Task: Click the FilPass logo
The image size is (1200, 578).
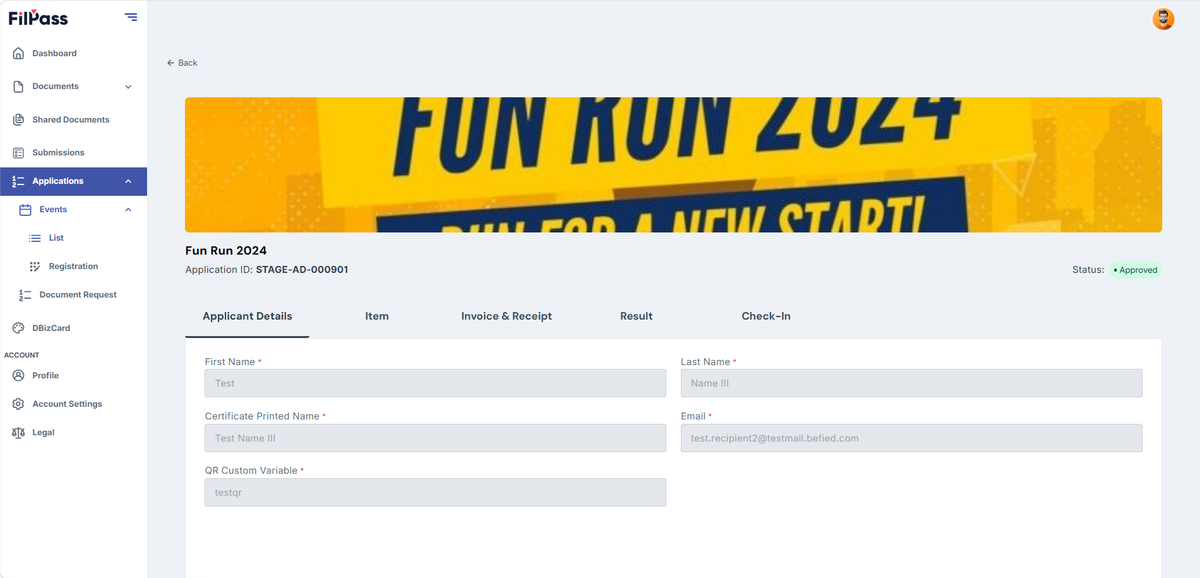Action: coord(38,17)
